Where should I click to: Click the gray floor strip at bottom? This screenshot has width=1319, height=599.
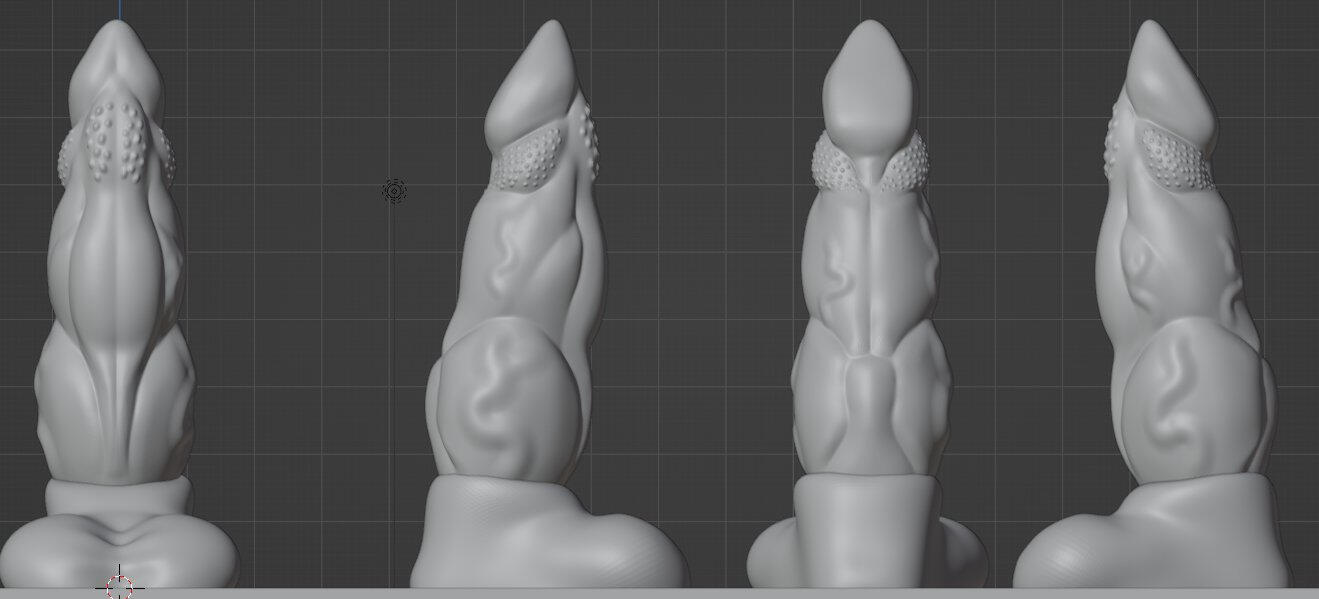tap(660, 593)
